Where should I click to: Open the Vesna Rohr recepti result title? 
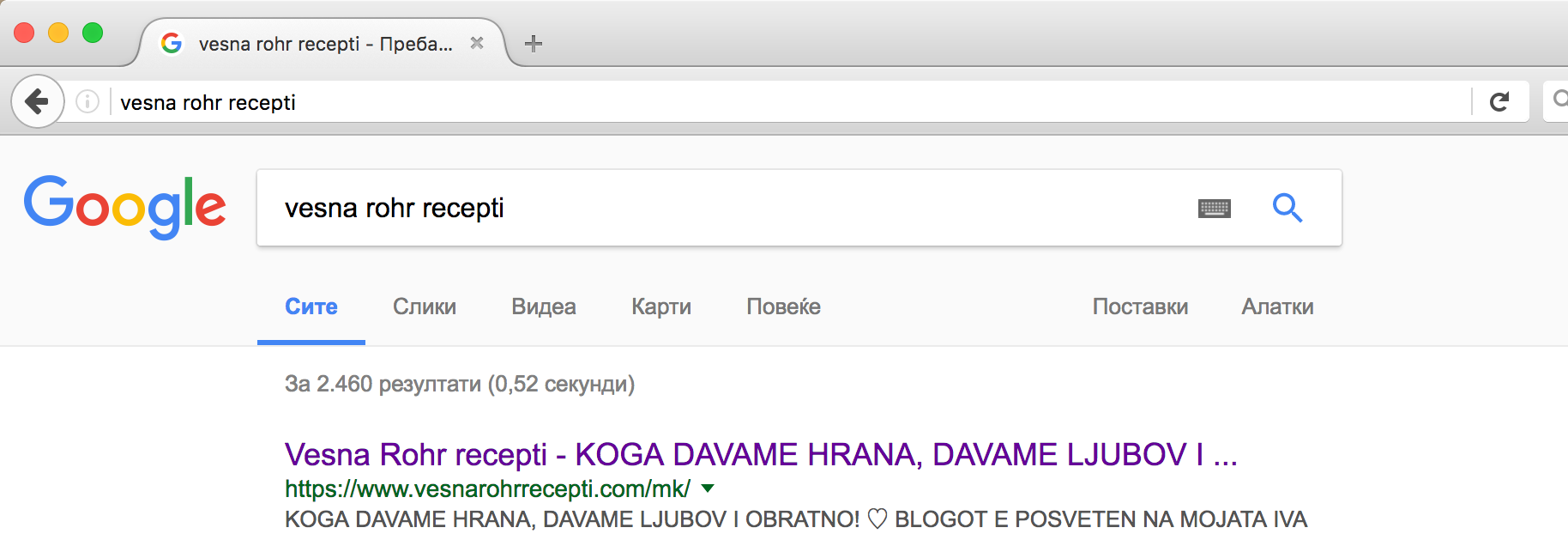pos(761,454)
